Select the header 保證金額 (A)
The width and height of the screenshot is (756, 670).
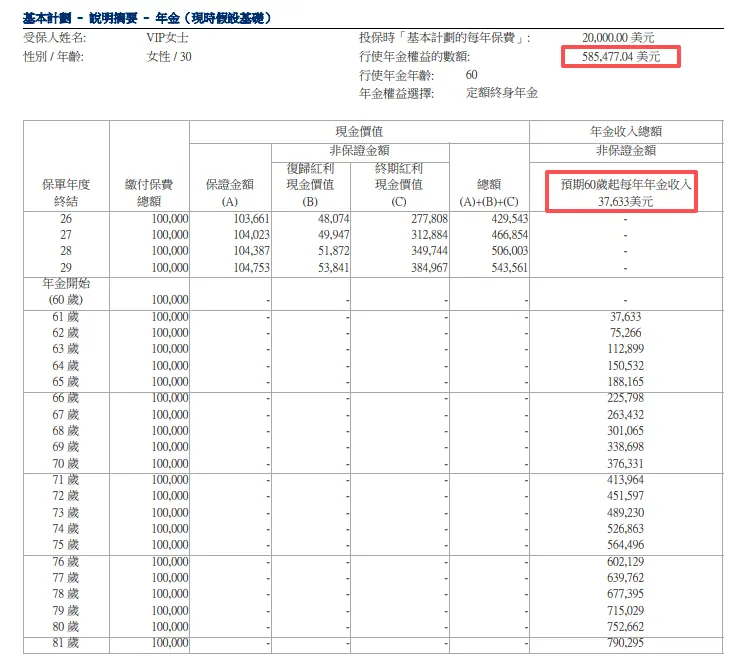[230, 193]
